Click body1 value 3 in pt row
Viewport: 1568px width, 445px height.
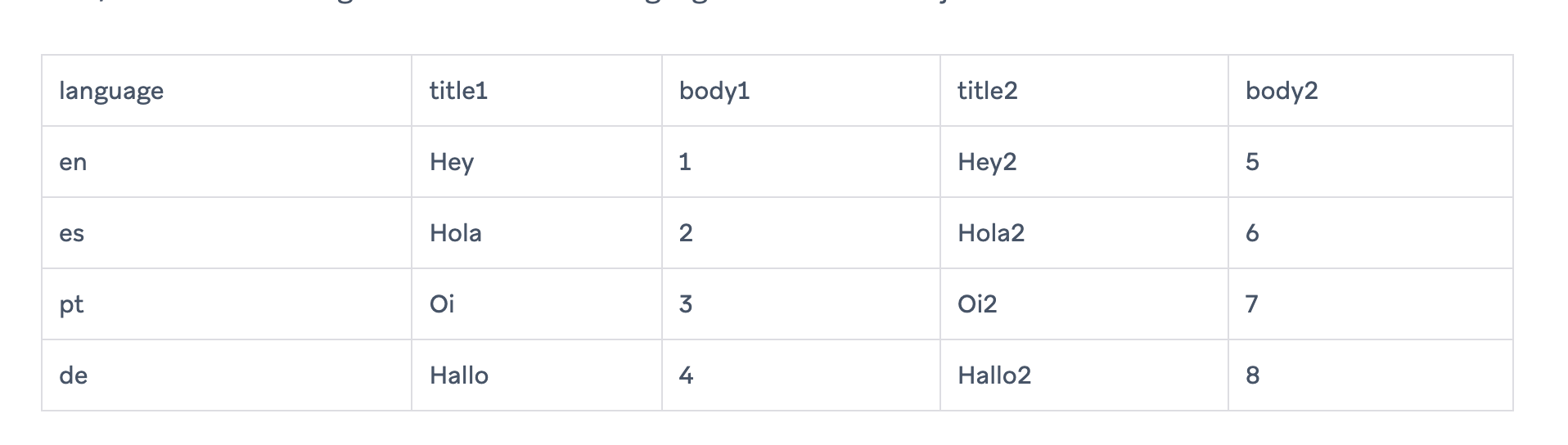pos(686,304)
